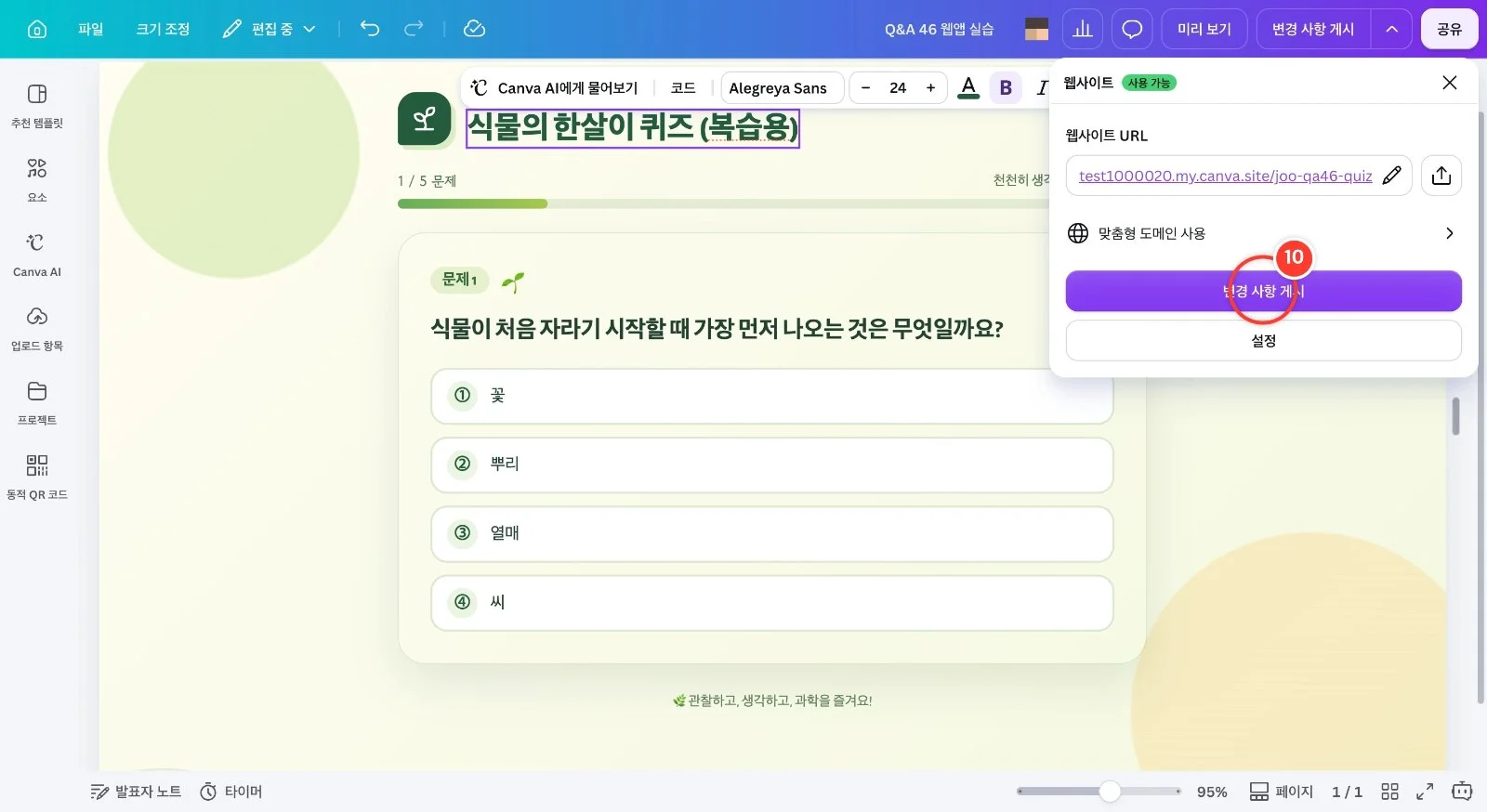The image size is (1487, 812).
Task: Expand 맞춤형 도메인 사용 option
Action: (1263, 233)
